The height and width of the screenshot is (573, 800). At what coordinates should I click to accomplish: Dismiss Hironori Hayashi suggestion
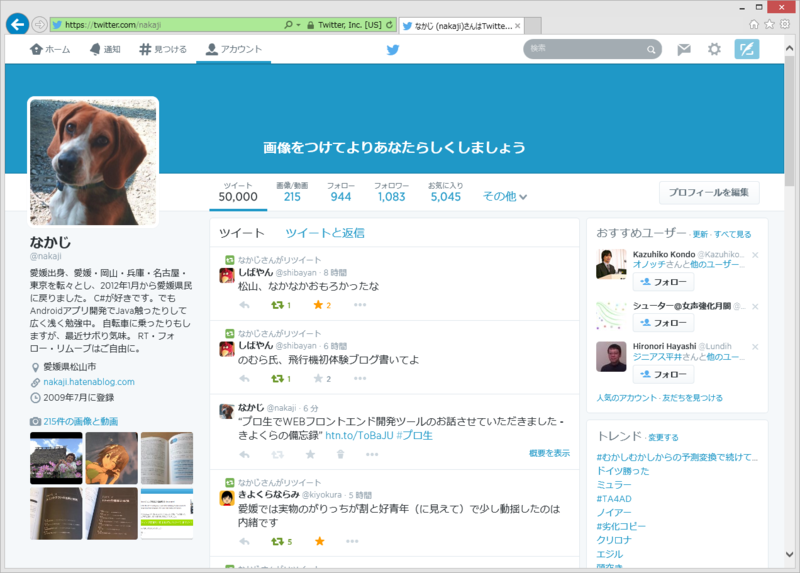tap(755, 346)
